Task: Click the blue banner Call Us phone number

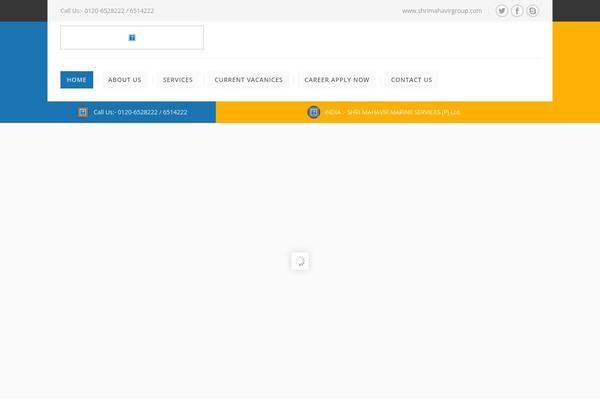Action: [x=140, y=112]
